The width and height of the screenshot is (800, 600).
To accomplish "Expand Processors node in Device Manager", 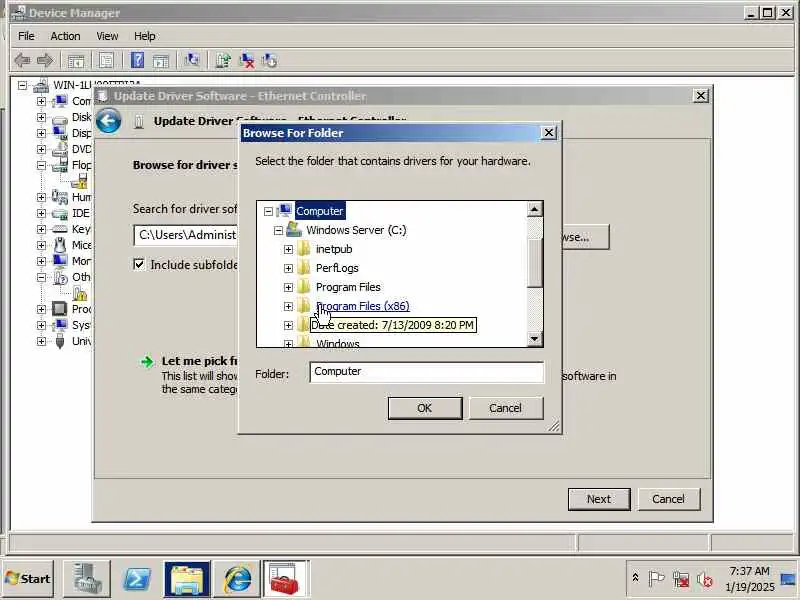I will (41, 309).
